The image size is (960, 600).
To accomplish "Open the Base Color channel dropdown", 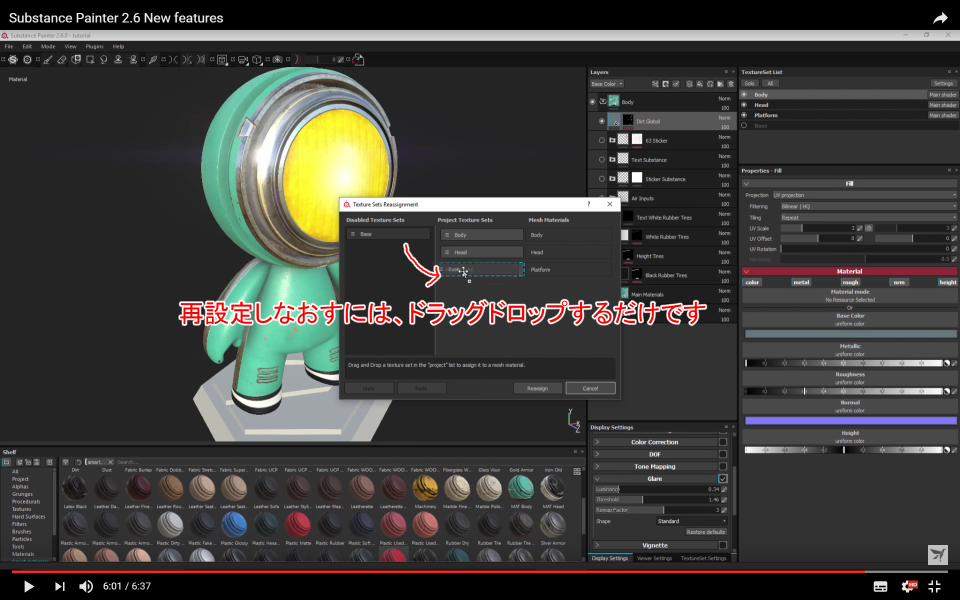I will point(607,84).
